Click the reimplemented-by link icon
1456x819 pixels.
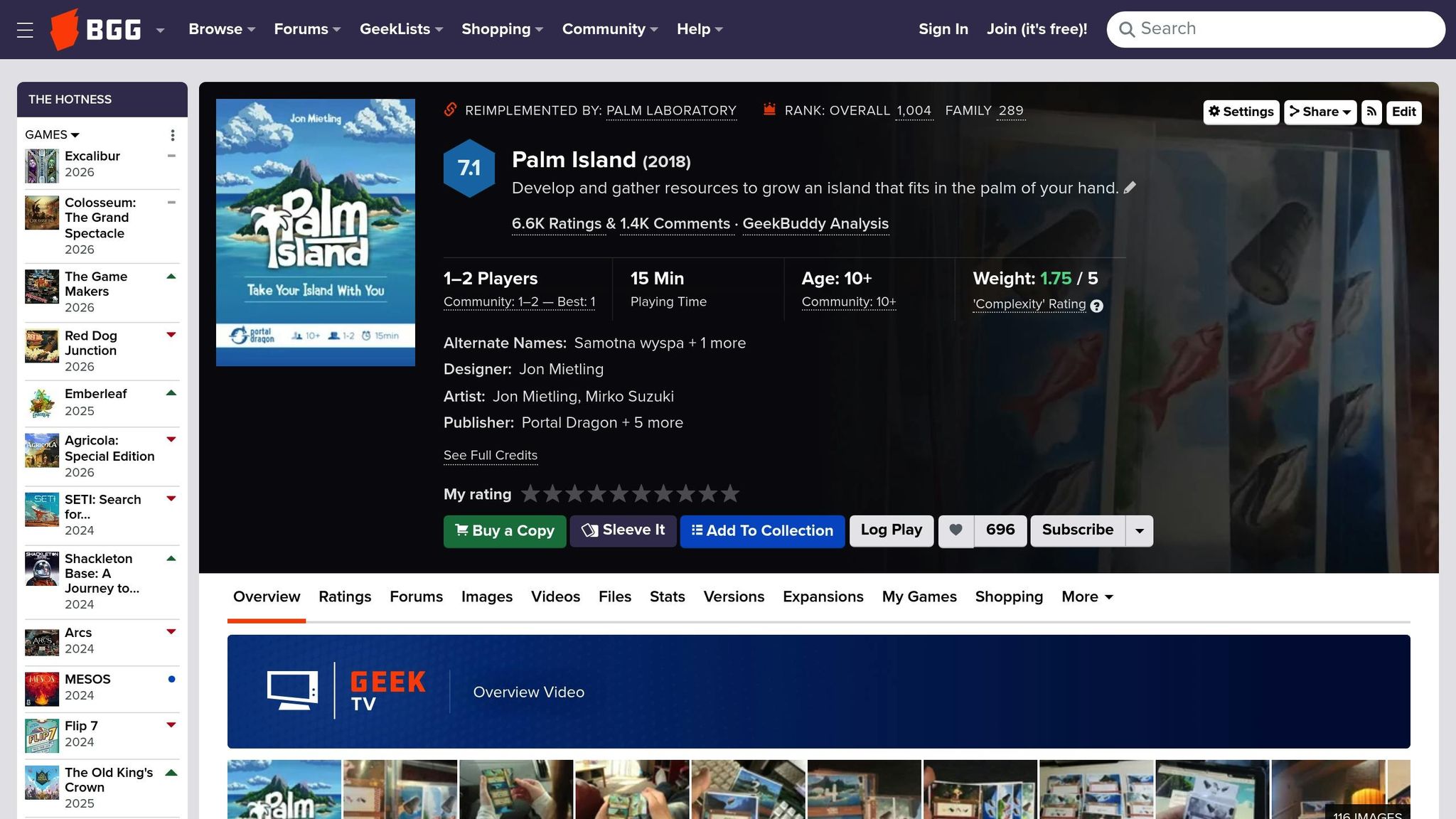[450, 109]
